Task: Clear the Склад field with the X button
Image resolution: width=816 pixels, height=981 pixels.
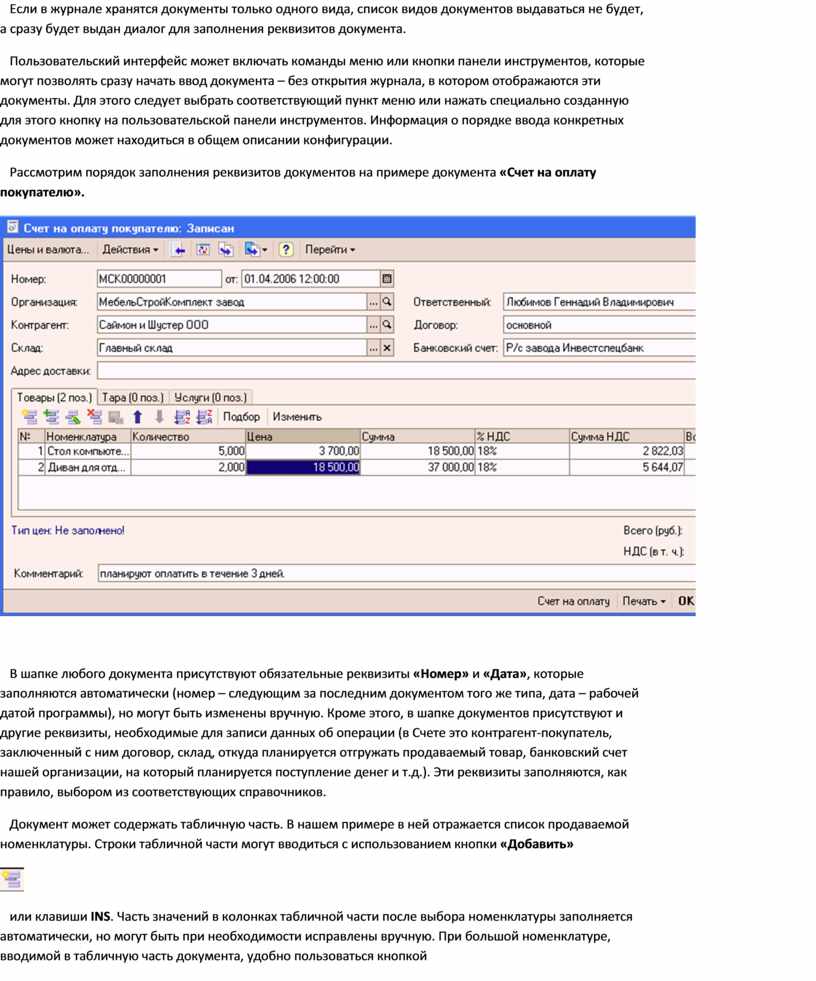Action: click(x=387, y=348)
